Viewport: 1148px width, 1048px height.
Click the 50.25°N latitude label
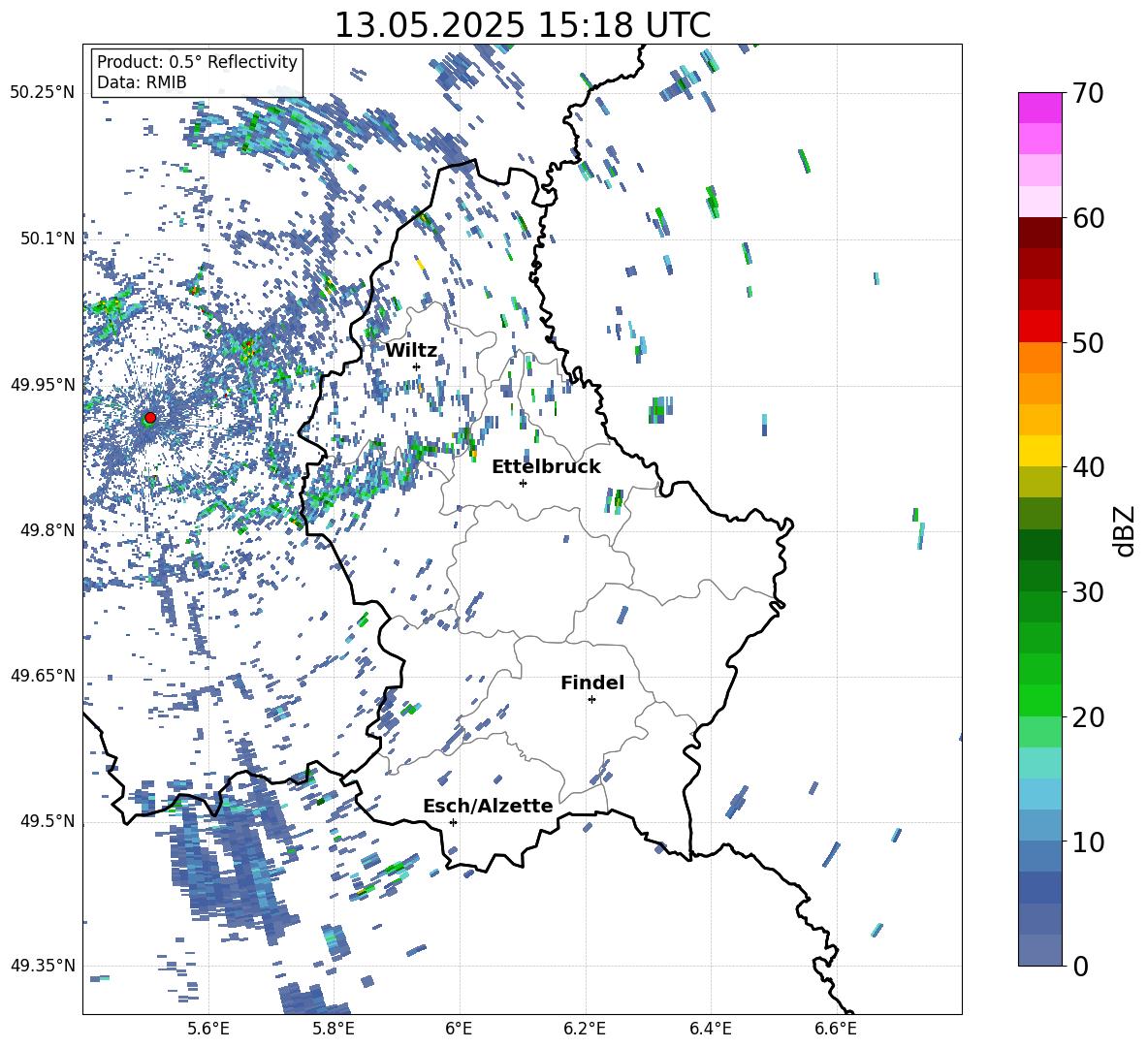tap(43, 93)
